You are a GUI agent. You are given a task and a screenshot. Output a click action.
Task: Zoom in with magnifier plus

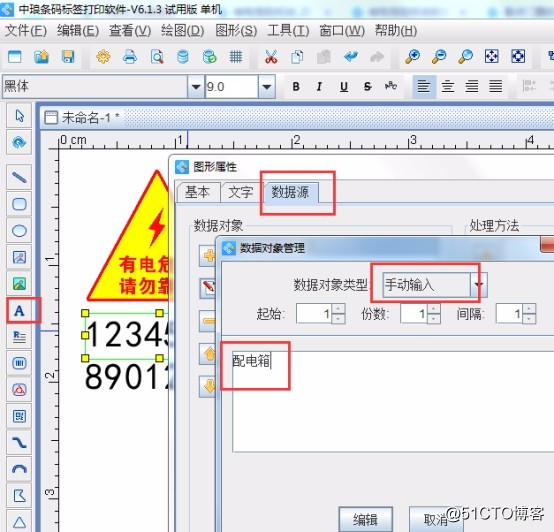coord(412,57)
